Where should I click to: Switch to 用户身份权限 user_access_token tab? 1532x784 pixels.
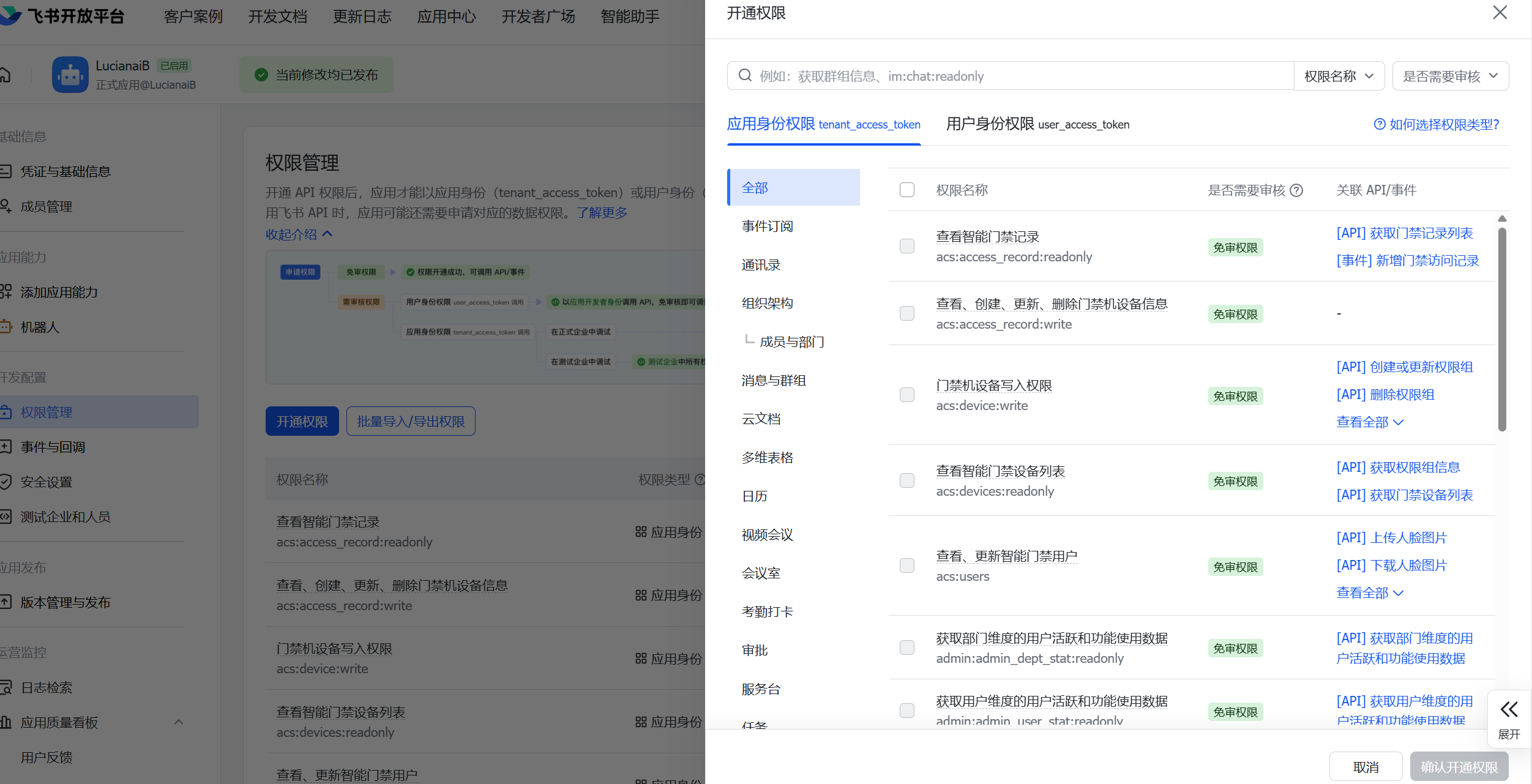tap(1037, 124)
